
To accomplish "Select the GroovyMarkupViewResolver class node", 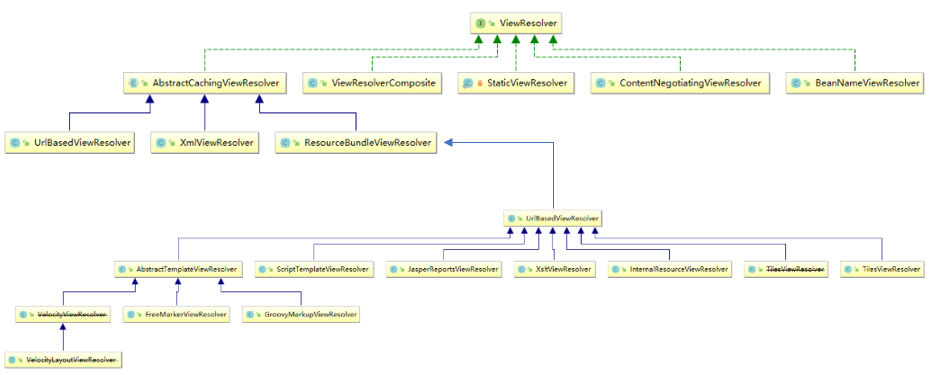I will point(301,314).
